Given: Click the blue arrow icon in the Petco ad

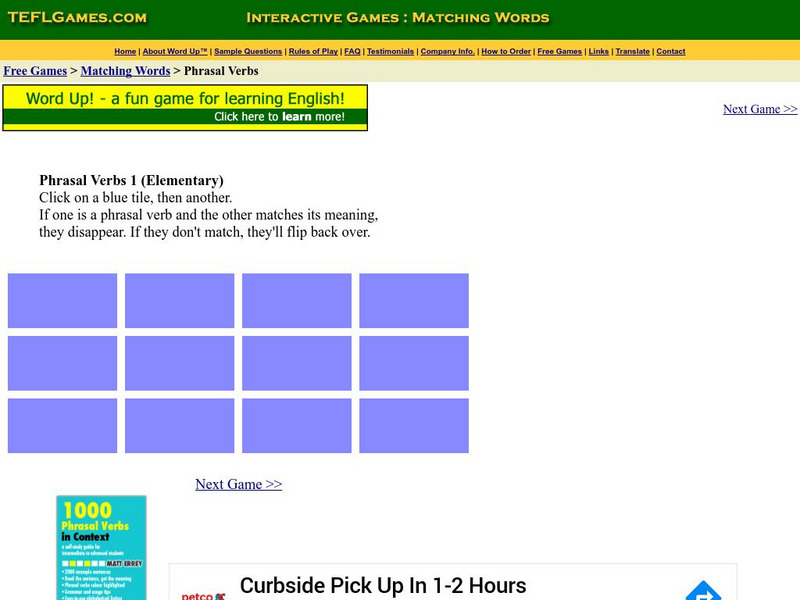Looking at the screenshot, I should pyautogui.click(x=706, y=593).
